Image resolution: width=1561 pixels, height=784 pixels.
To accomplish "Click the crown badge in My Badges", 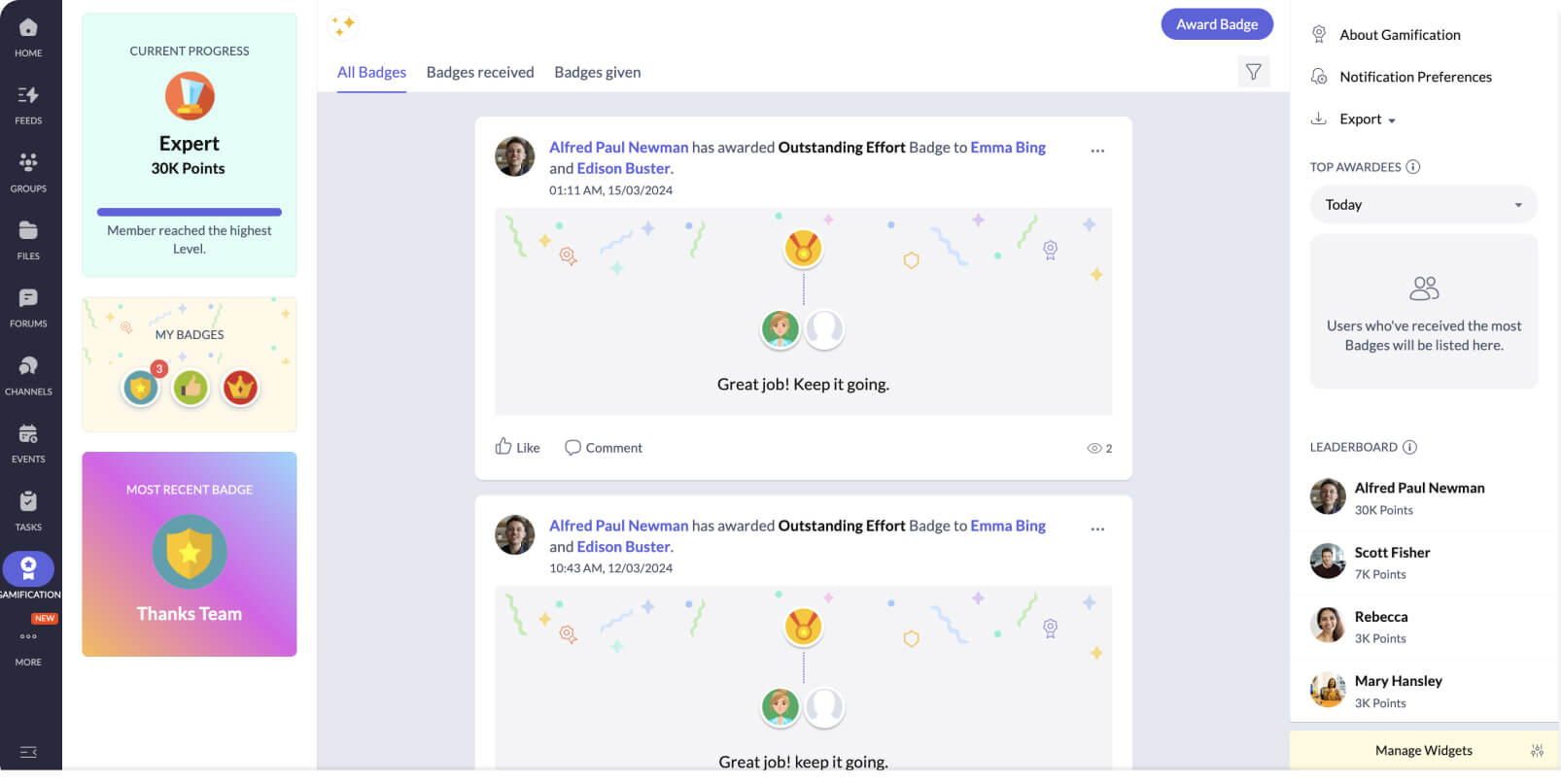I will [x=240, y=388].
